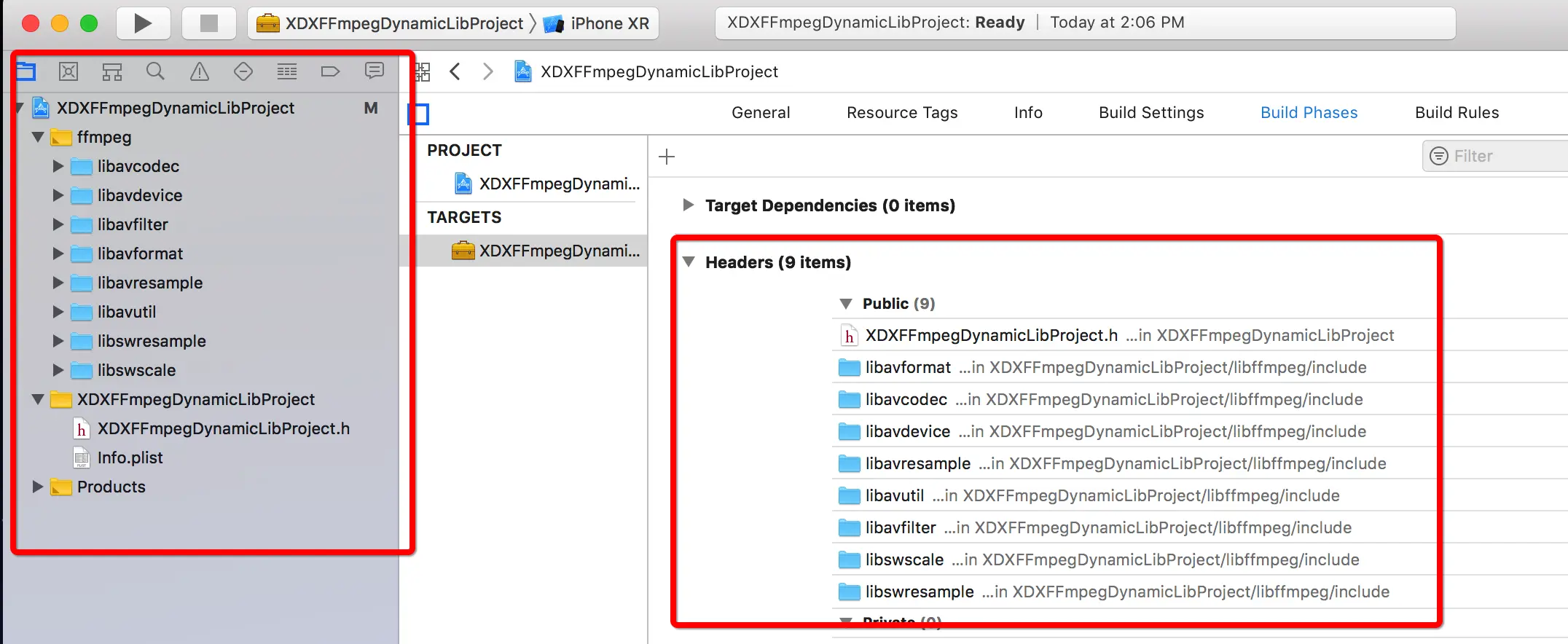Image resolution: width=1568 pixels, height=644 pixels.
Task: Expand the Products group
Action: coord(38,487)
